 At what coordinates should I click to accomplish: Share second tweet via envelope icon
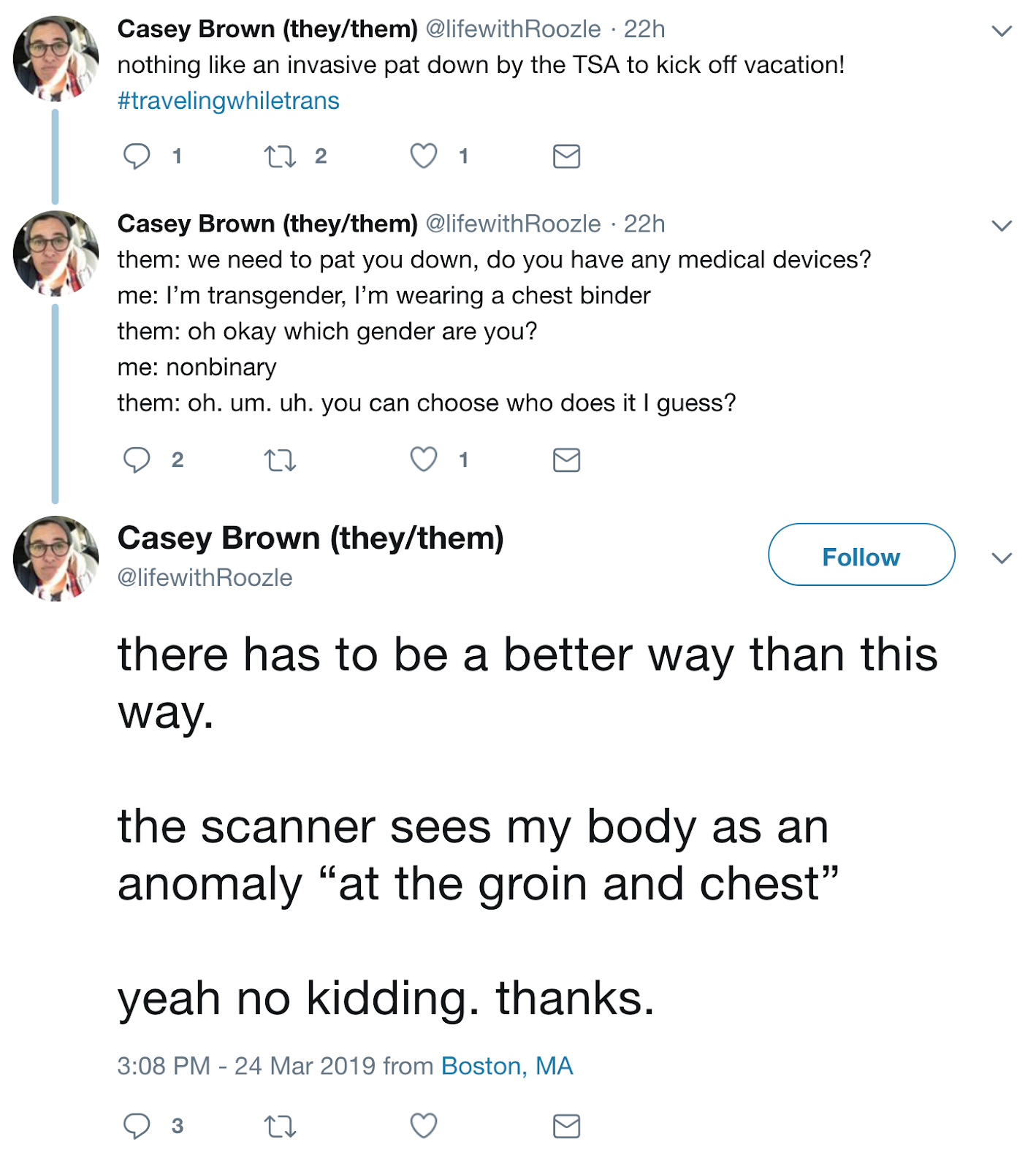point(567,460)
